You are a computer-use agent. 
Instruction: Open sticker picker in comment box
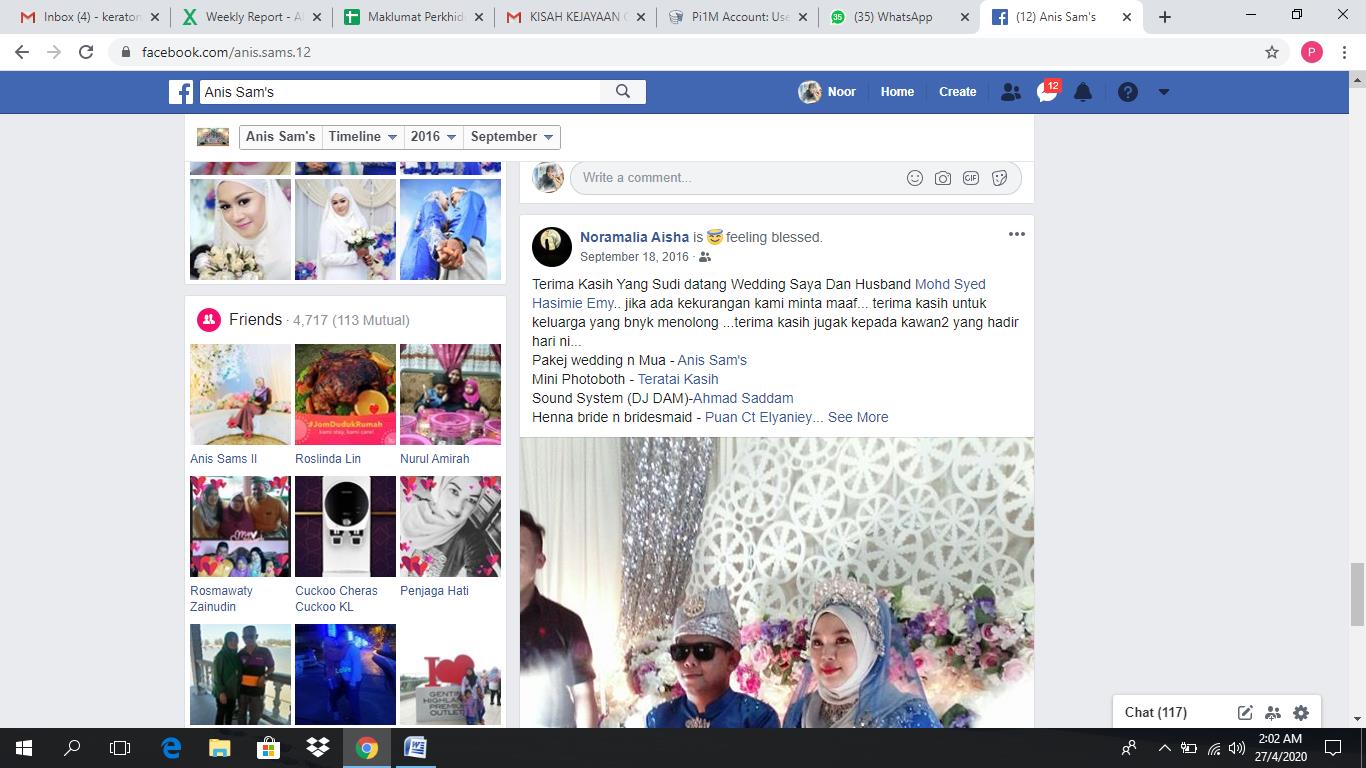pyautogui.click(x=999, y=178)
